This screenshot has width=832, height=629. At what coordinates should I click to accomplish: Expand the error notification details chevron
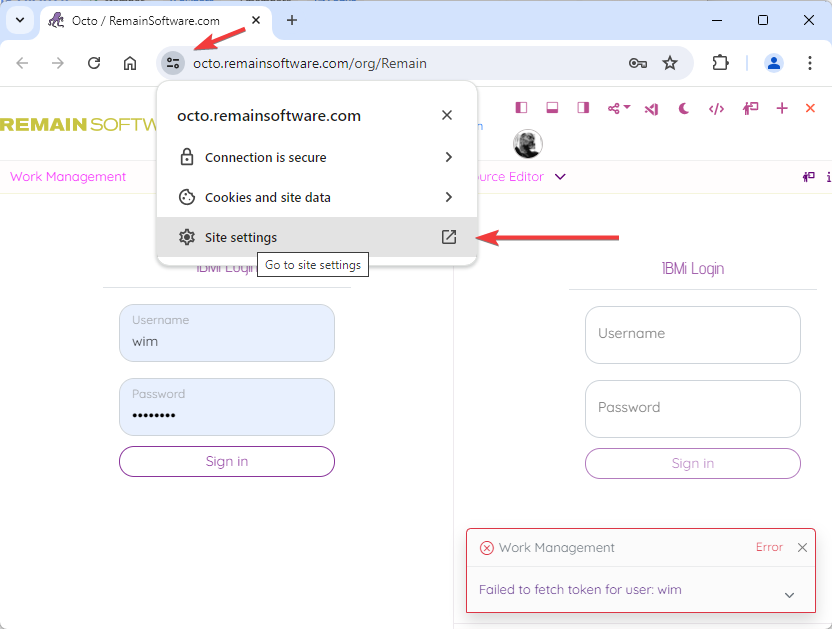pos(789,595)
